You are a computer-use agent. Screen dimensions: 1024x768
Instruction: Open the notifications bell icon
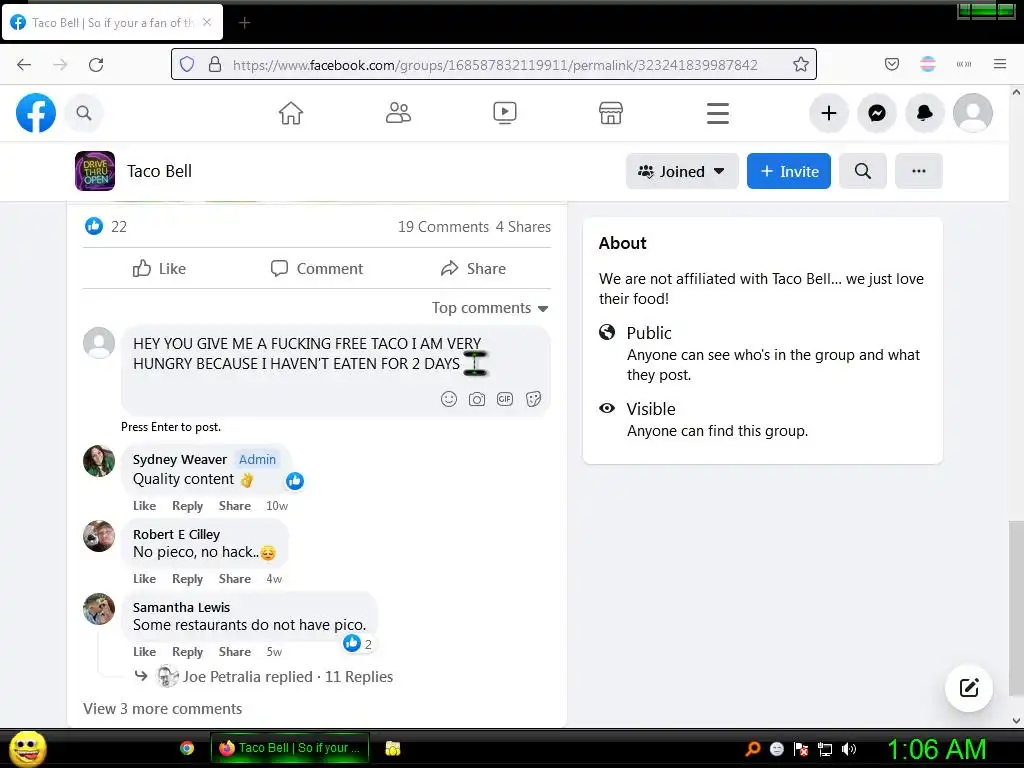925,113
